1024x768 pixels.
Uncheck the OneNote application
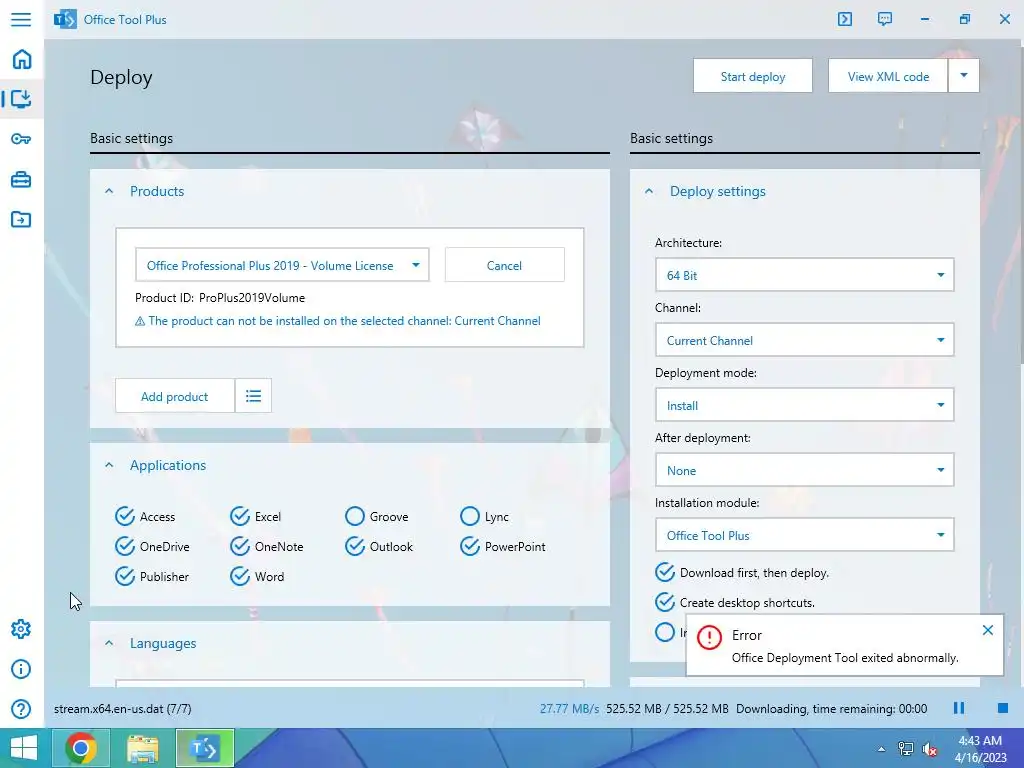pyautogui.click(x=240, y=547)
